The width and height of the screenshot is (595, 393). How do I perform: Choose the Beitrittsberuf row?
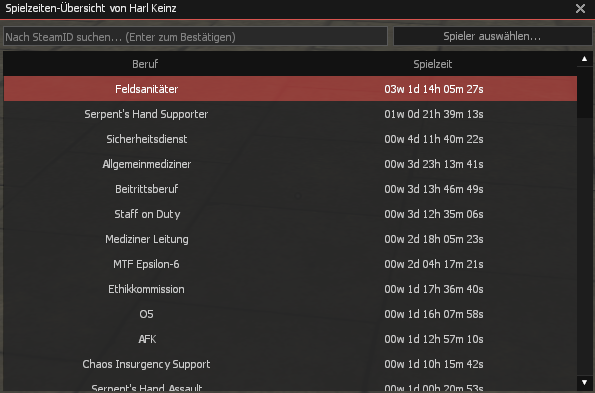click(290, 189)
